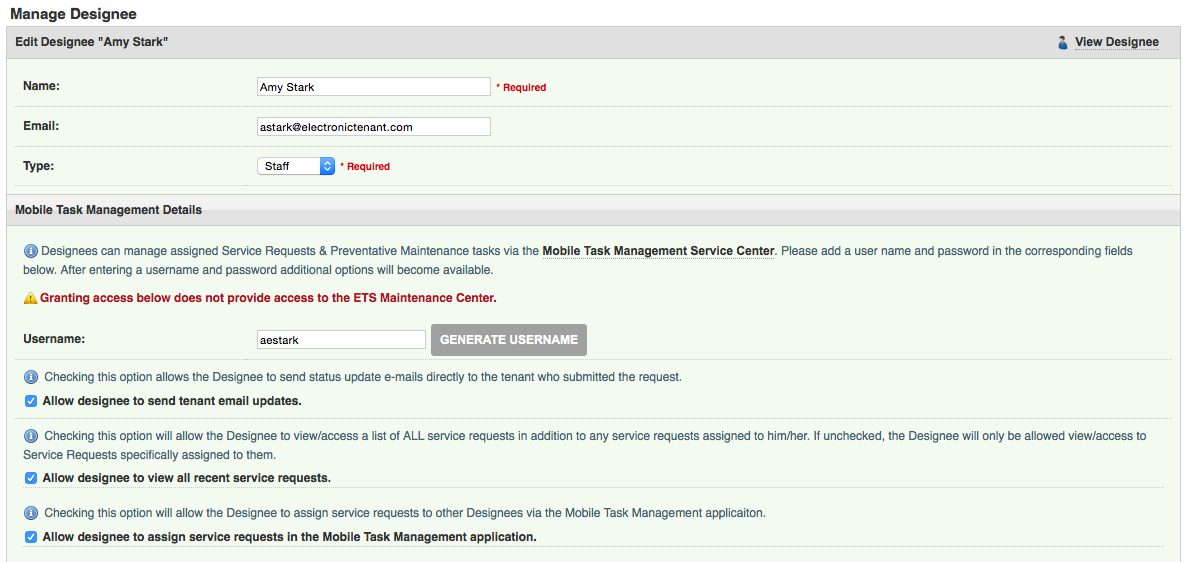
Task: Click the Edit Designee "Amy Stark" header bar
Action: click(92, 42)
